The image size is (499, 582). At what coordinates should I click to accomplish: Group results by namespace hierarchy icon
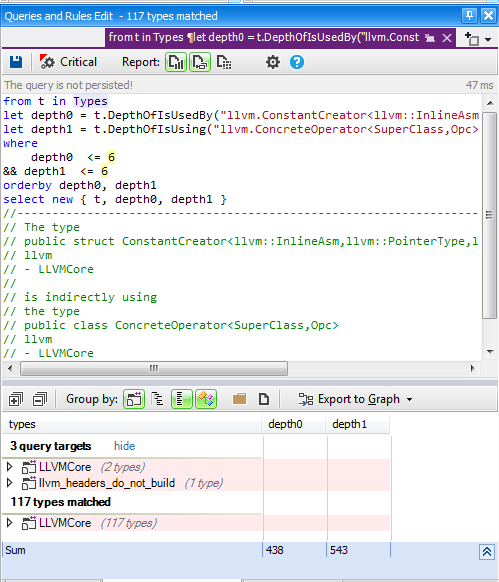pos(158,399)
